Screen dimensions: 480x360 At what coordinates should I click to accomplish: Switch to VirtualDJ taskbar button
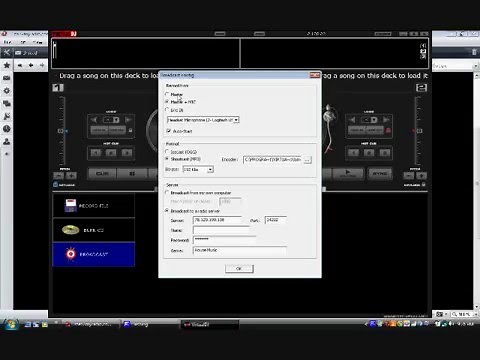(x=210, y=324)
